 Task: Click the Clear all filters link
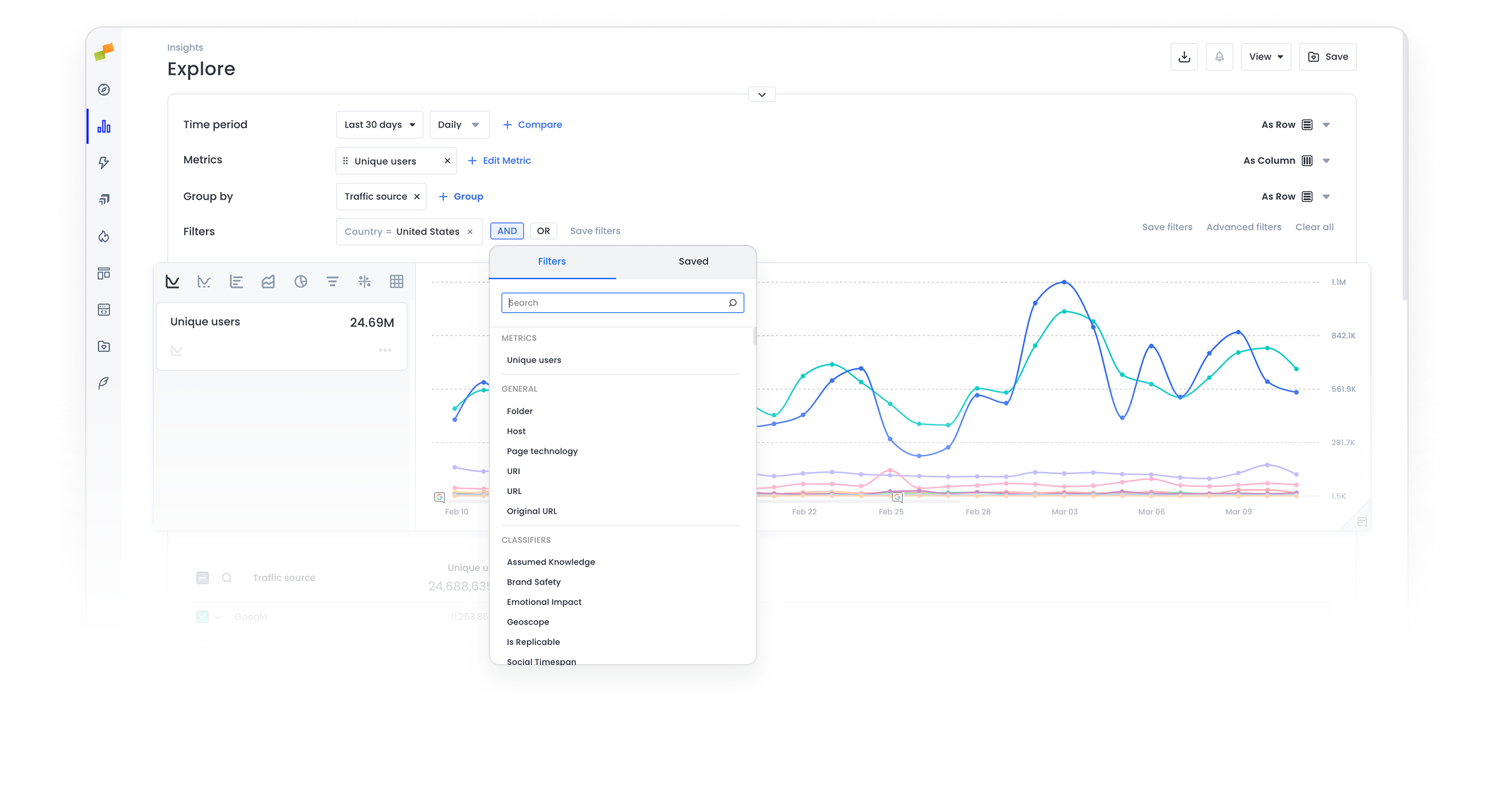tap(1314, 226)
